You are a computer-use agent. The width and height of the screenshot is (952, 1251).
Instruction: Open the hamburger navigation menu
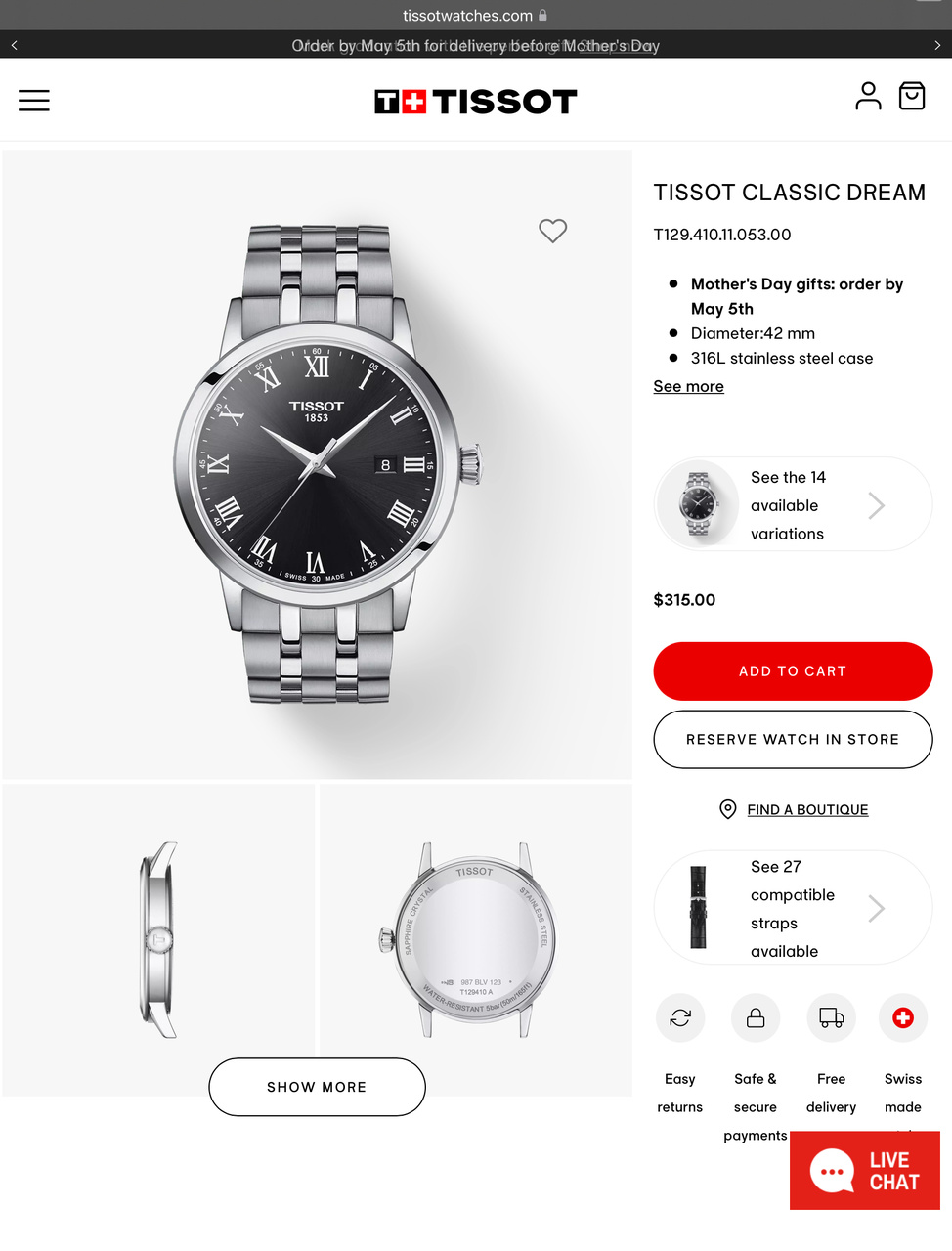[34, 101]
